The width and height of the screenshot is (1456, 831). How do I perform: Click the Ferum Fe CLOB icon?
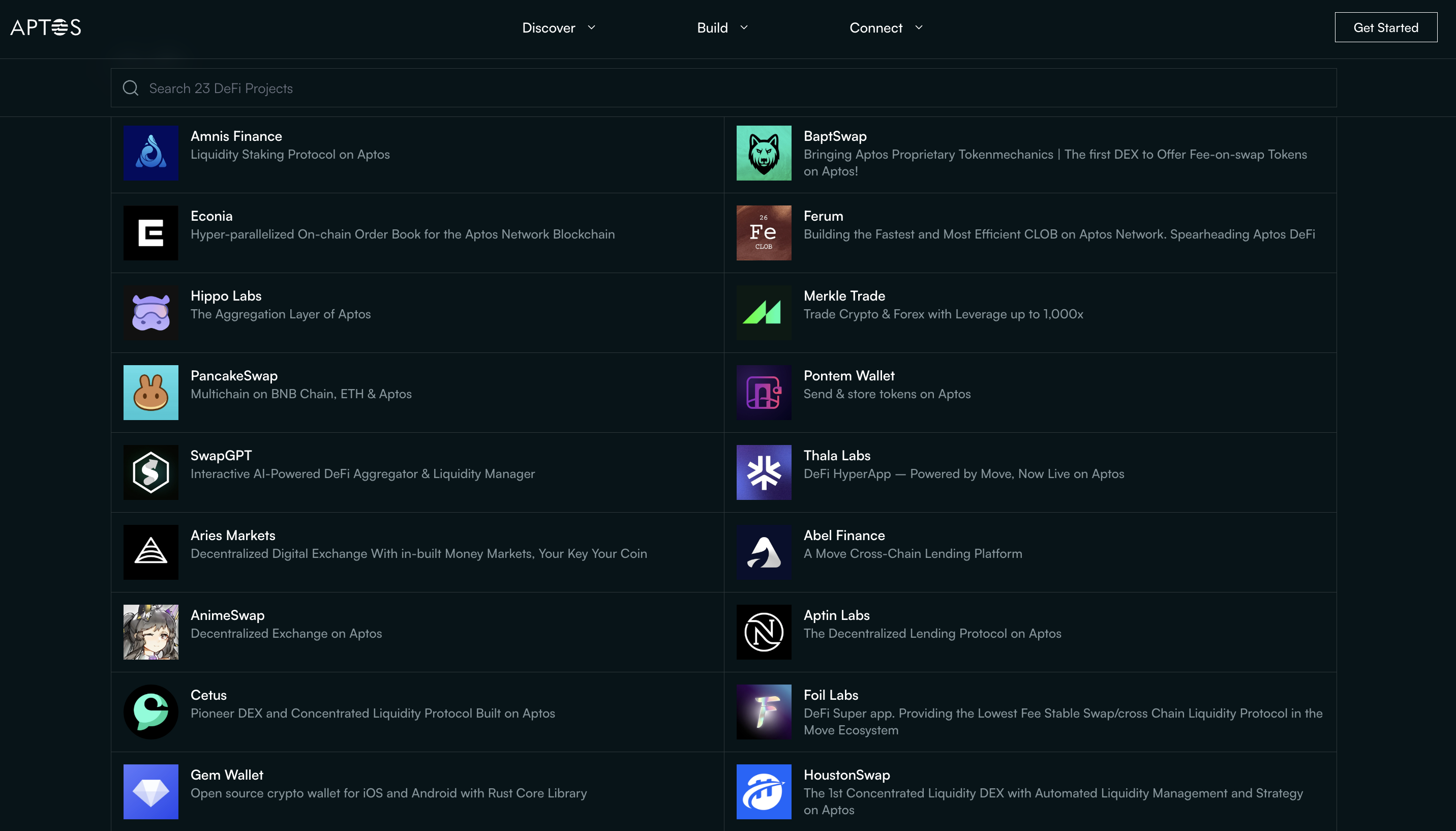coord(764,233)
